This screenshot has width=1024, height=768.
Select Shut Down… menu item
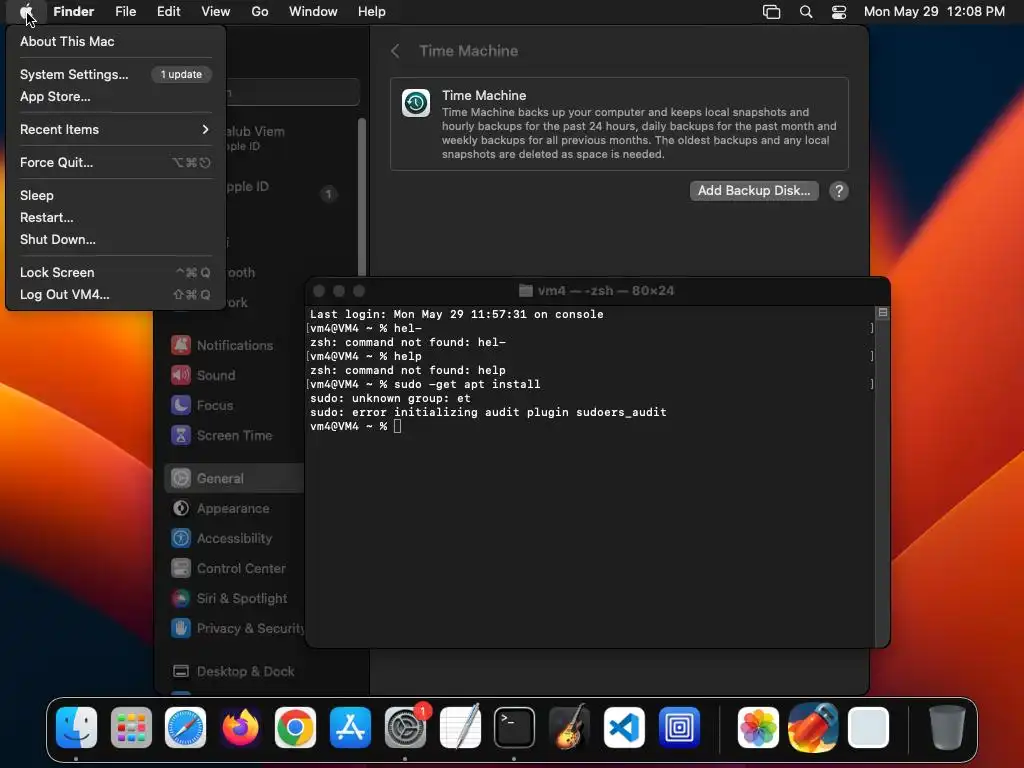(x=115, y=240)
